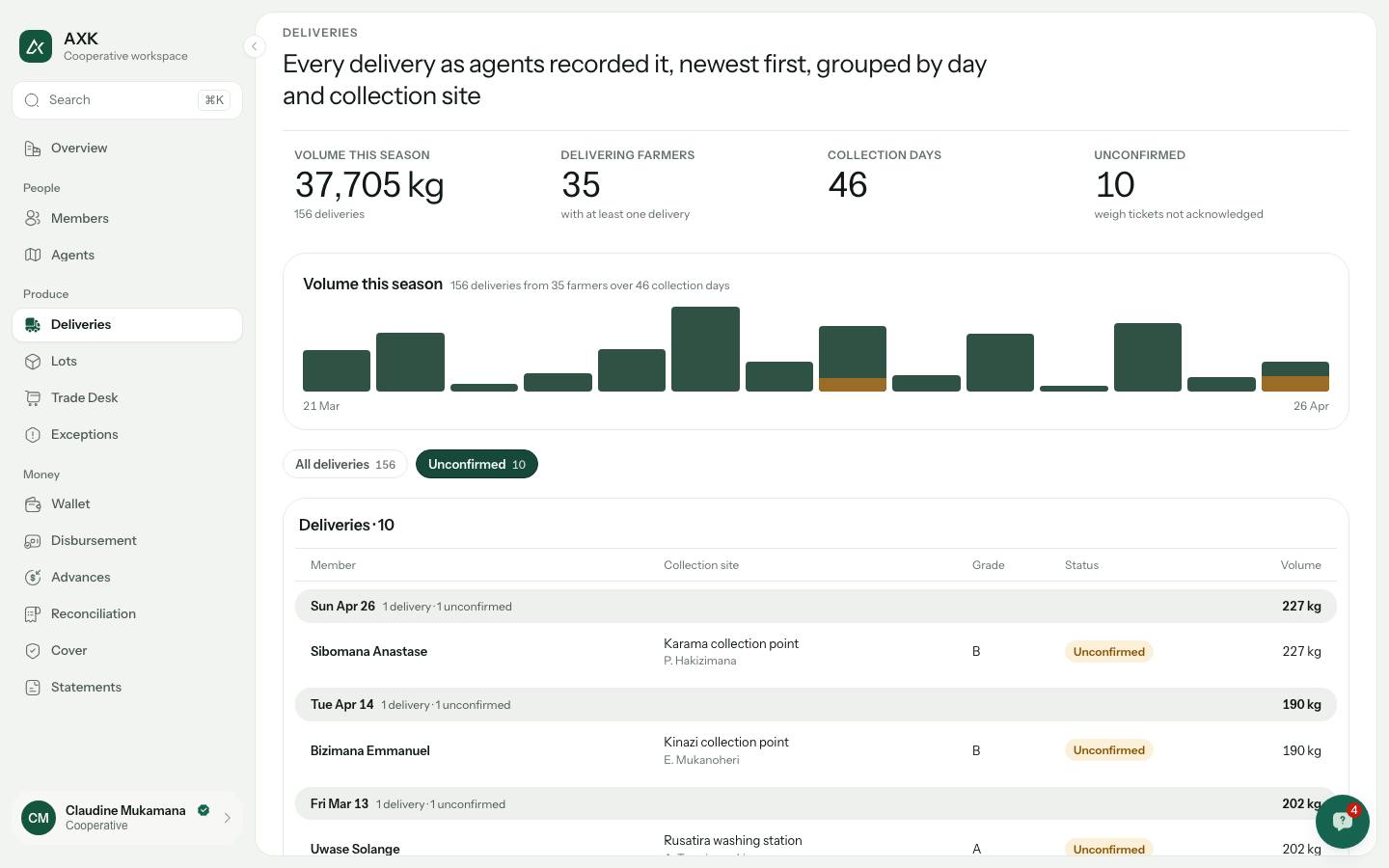Click the Volume column header
Image resolution: width=1389 pixels, height=868 pixels.
point(1300,565)
